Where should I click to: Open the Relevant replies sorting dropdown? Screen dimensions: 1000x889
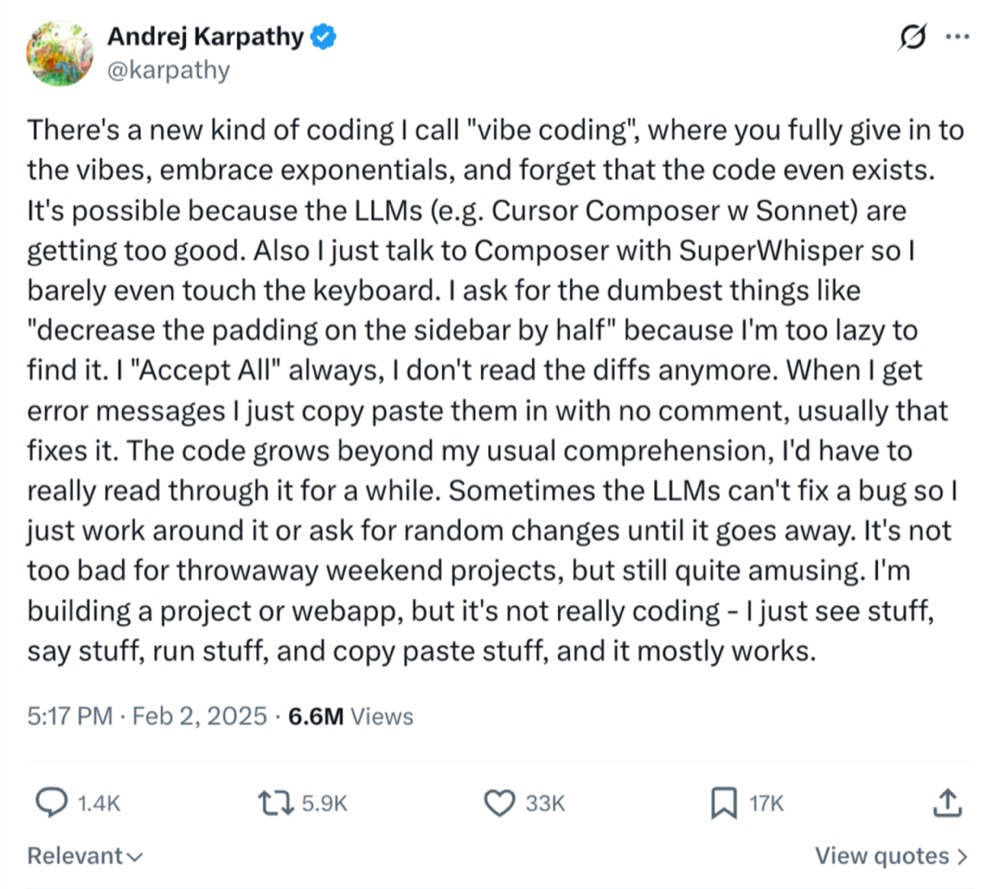85,856
